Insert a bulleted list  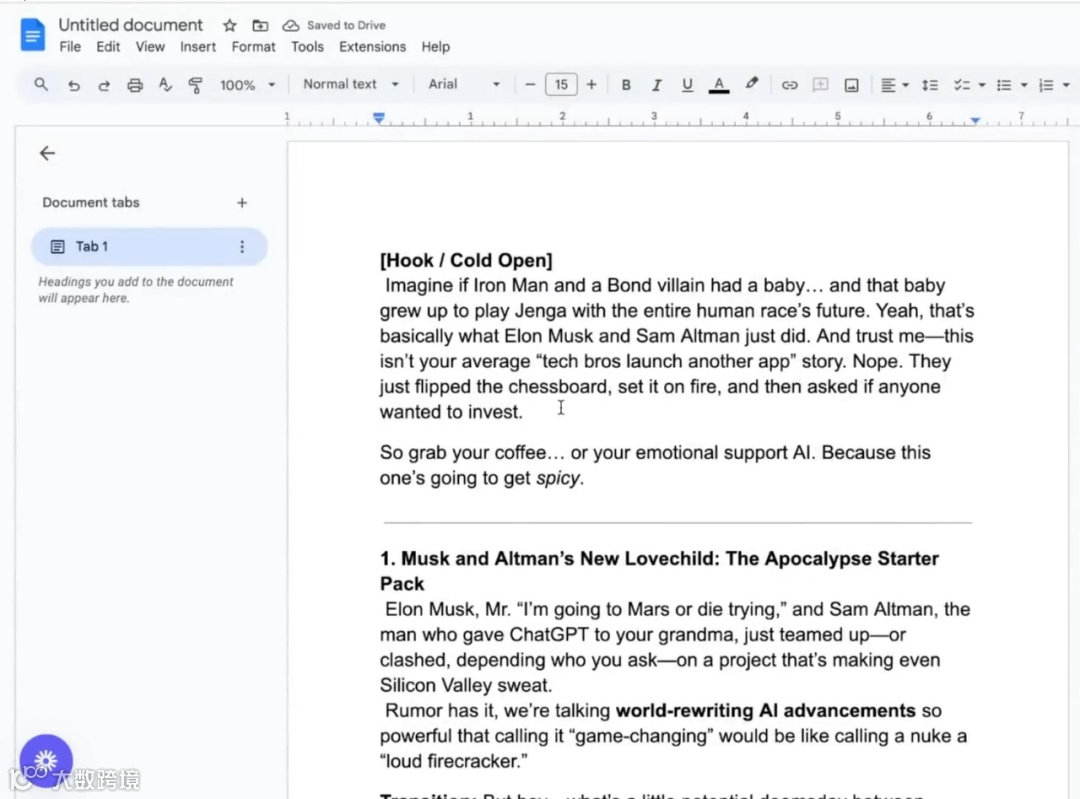tap(1004, 85)
